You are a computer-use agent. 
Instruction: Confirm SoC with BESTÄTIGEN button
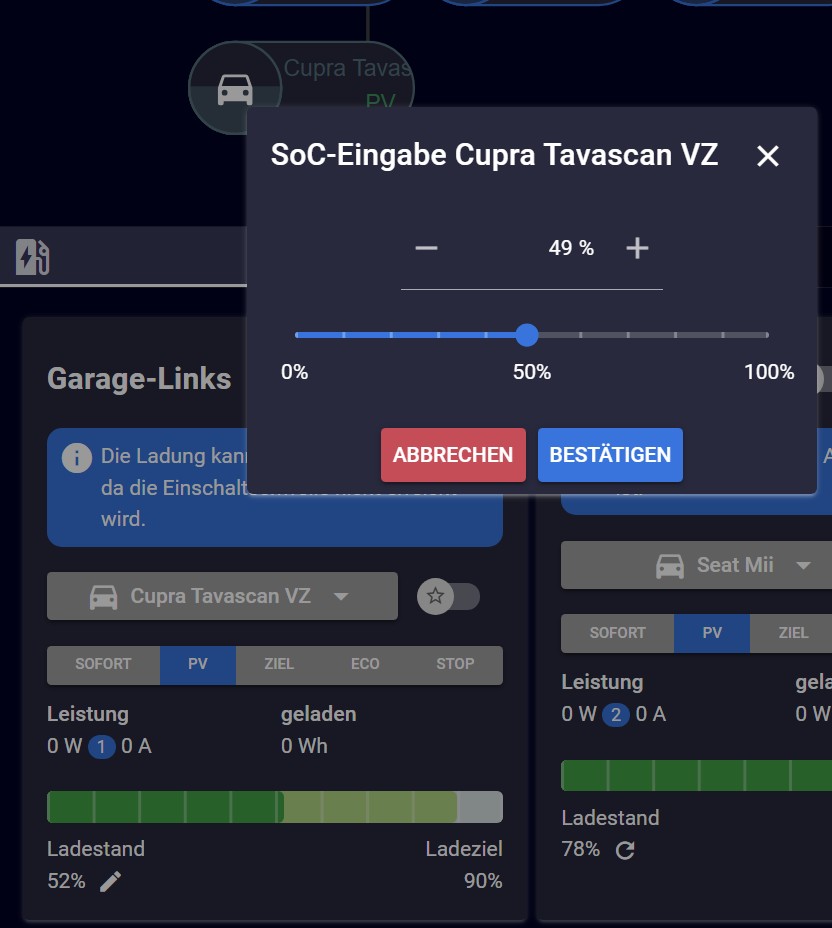point(610,455)
